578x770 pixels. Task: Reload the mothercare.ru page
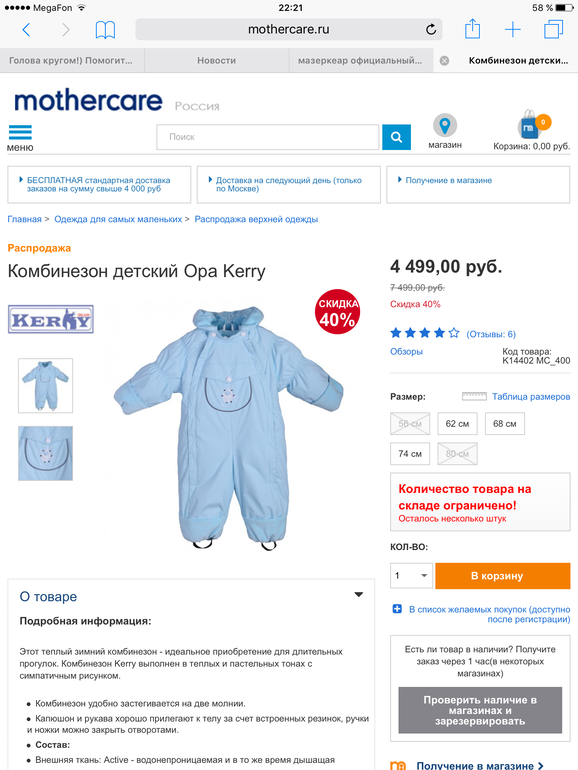[x=431, y=29]
